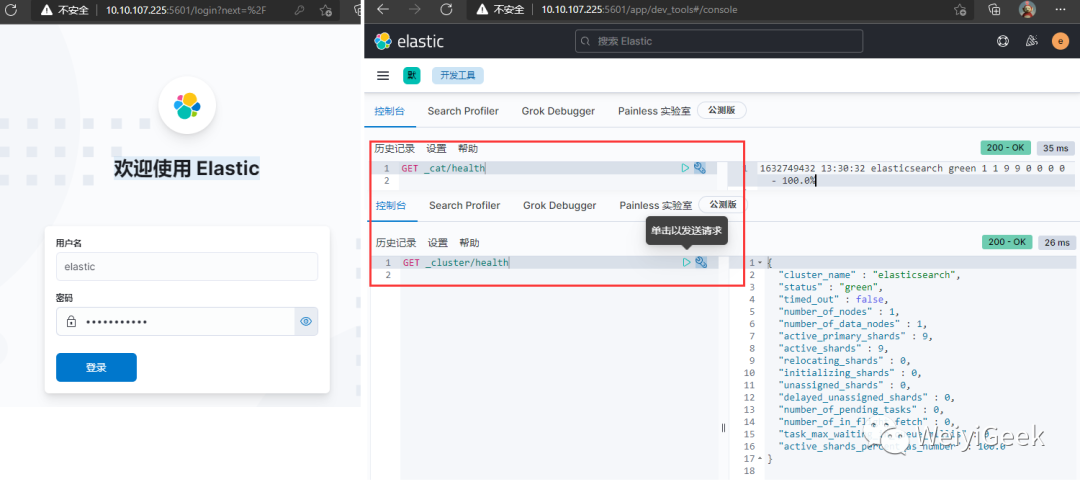The image size is (1080, 487).
Task: Click the Elastic logo on the login page
Action: (x=187, y=105)
